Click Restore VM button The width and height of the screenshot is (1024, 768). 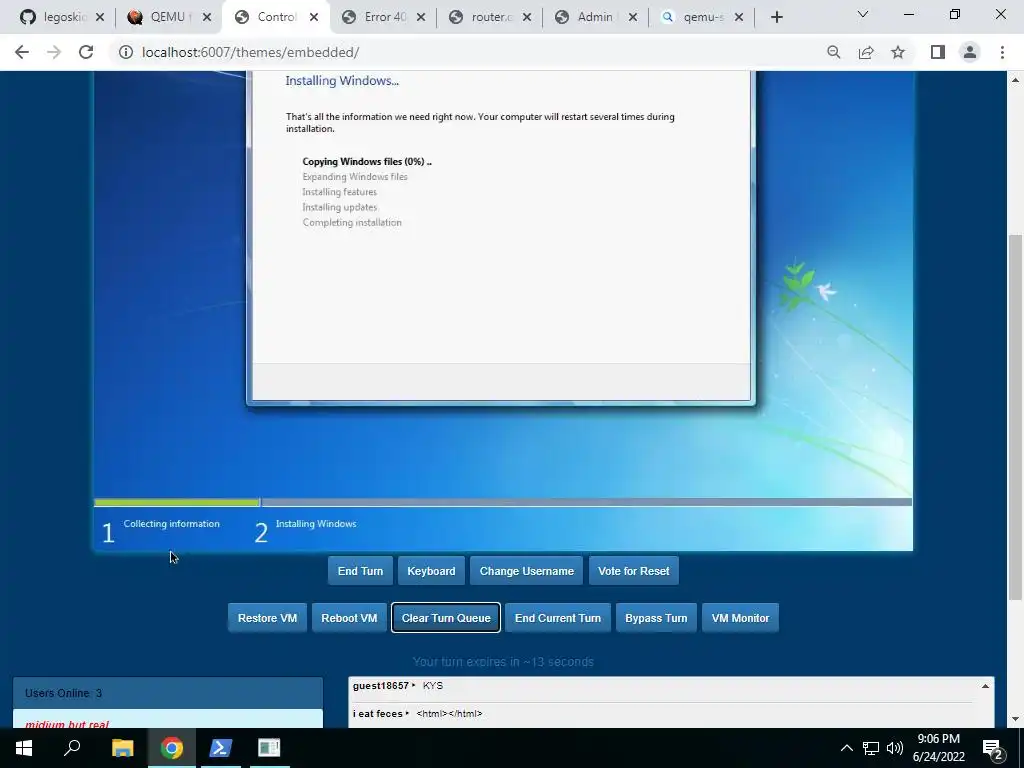[x=267, y=618]
